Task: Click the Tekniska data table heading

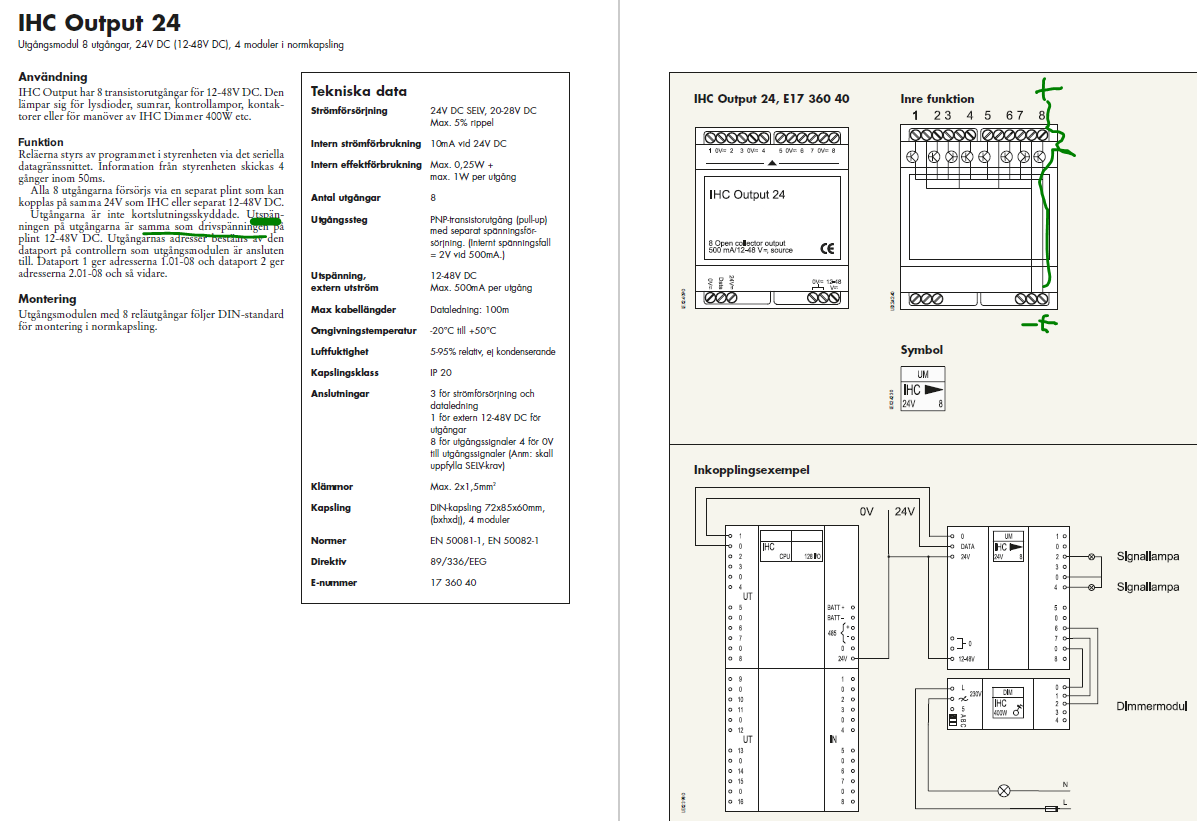Action: (359, 90)
